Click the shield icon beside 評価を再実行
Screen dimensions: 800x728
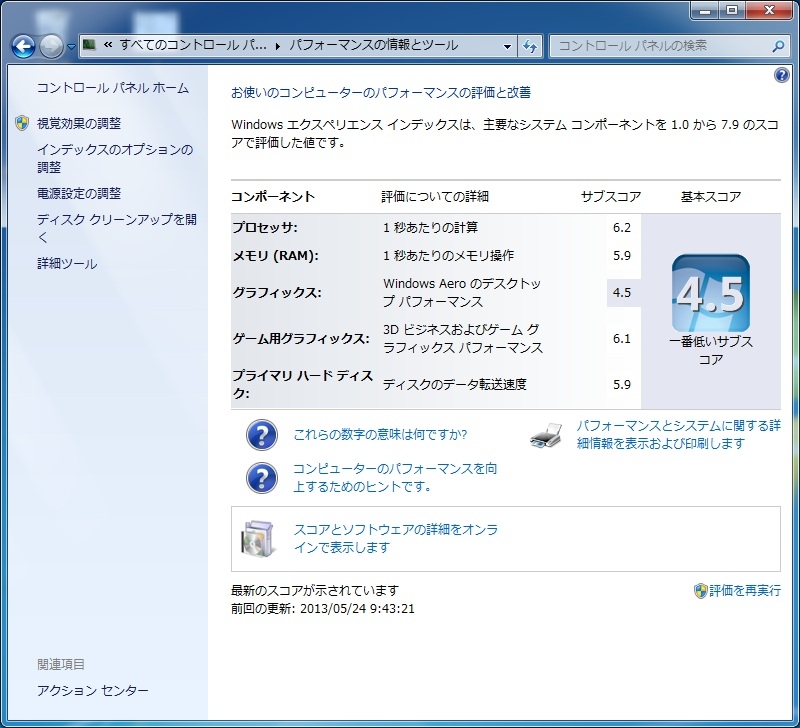(701, 591)
